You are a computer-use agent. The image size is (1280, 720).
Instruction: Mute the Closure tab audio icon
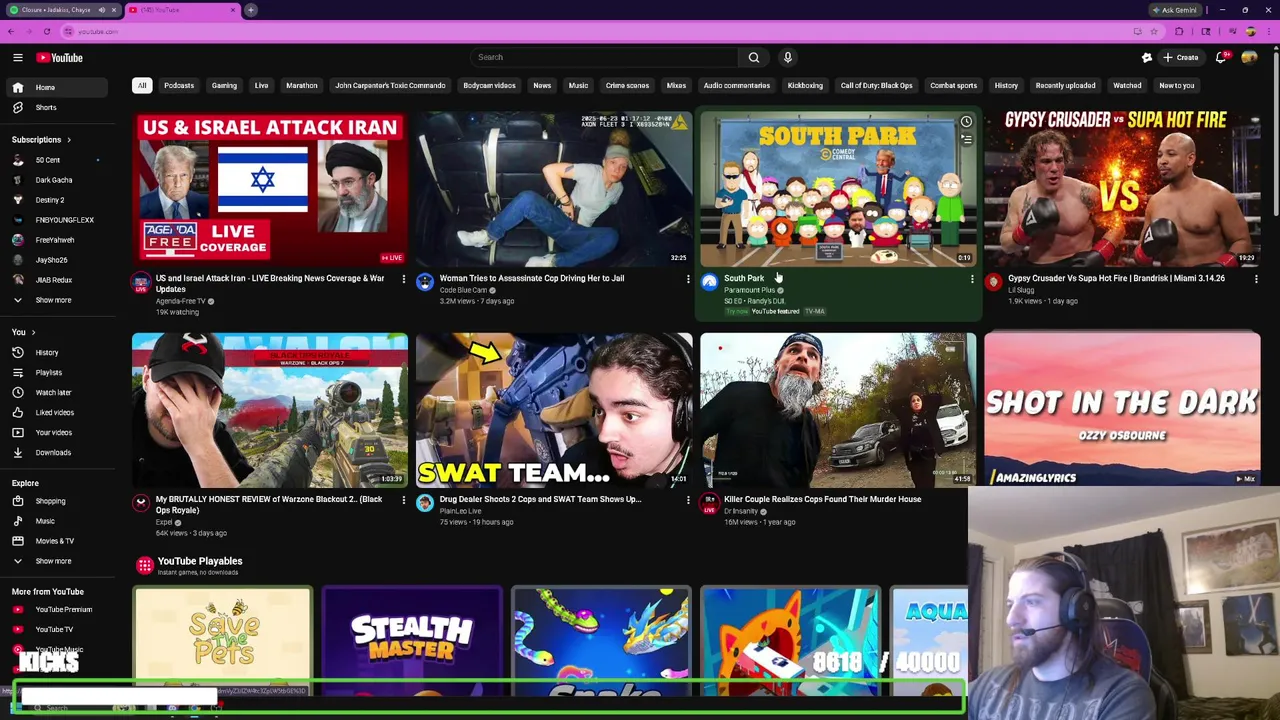tap(101, 10)
